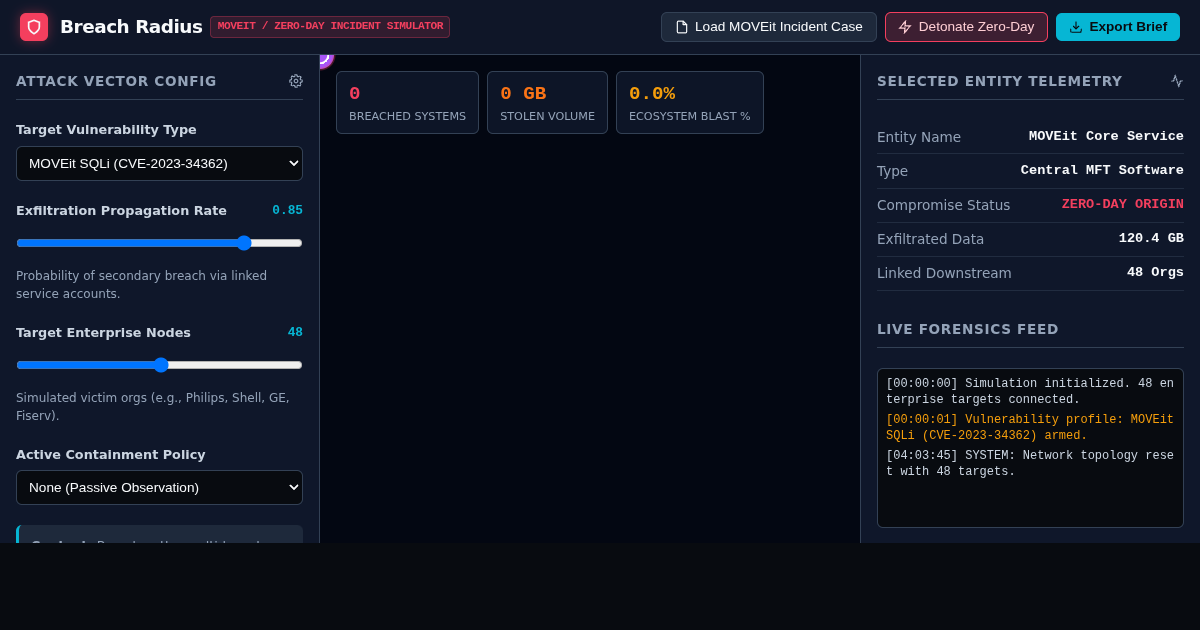Click the 120.4 GB exfiltrated data value

1151,238
